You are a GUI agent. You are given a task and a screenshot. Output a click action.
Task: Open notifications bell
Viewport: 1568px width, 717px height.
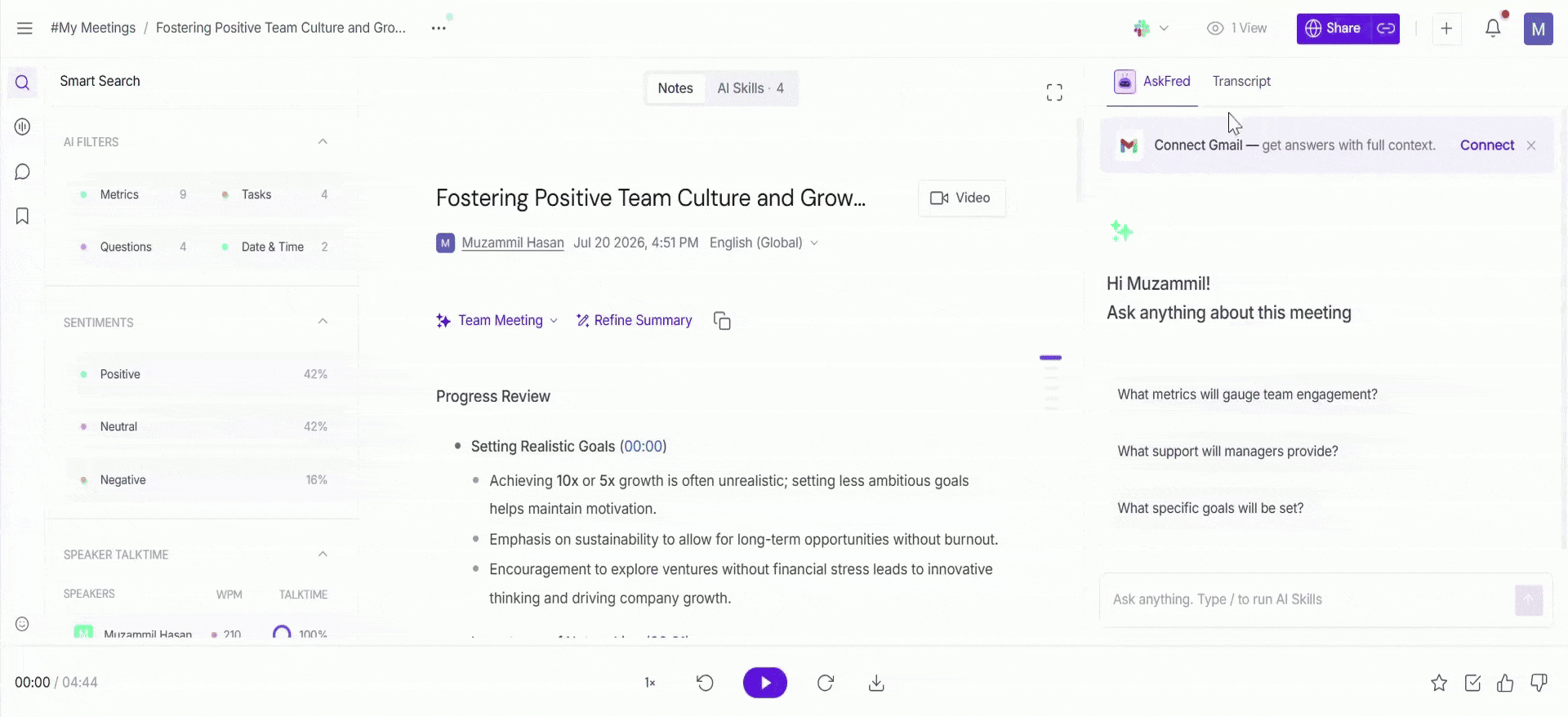coord(1493,28)
